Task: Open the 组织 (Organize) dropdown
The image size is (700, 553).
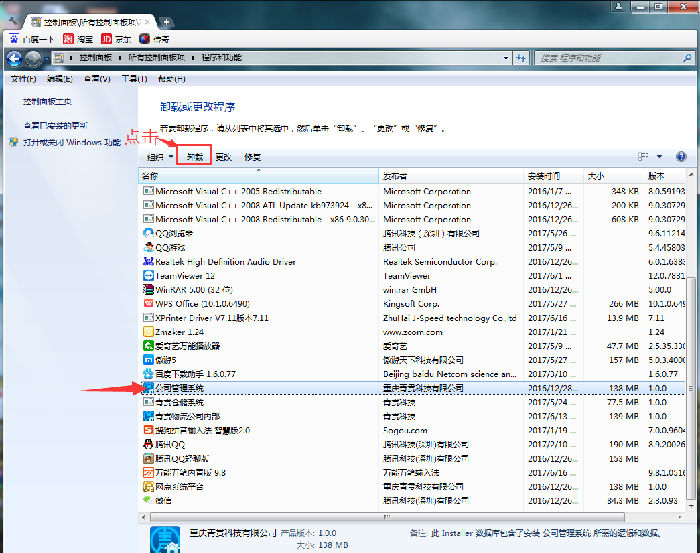Action: tap(159, 157)
